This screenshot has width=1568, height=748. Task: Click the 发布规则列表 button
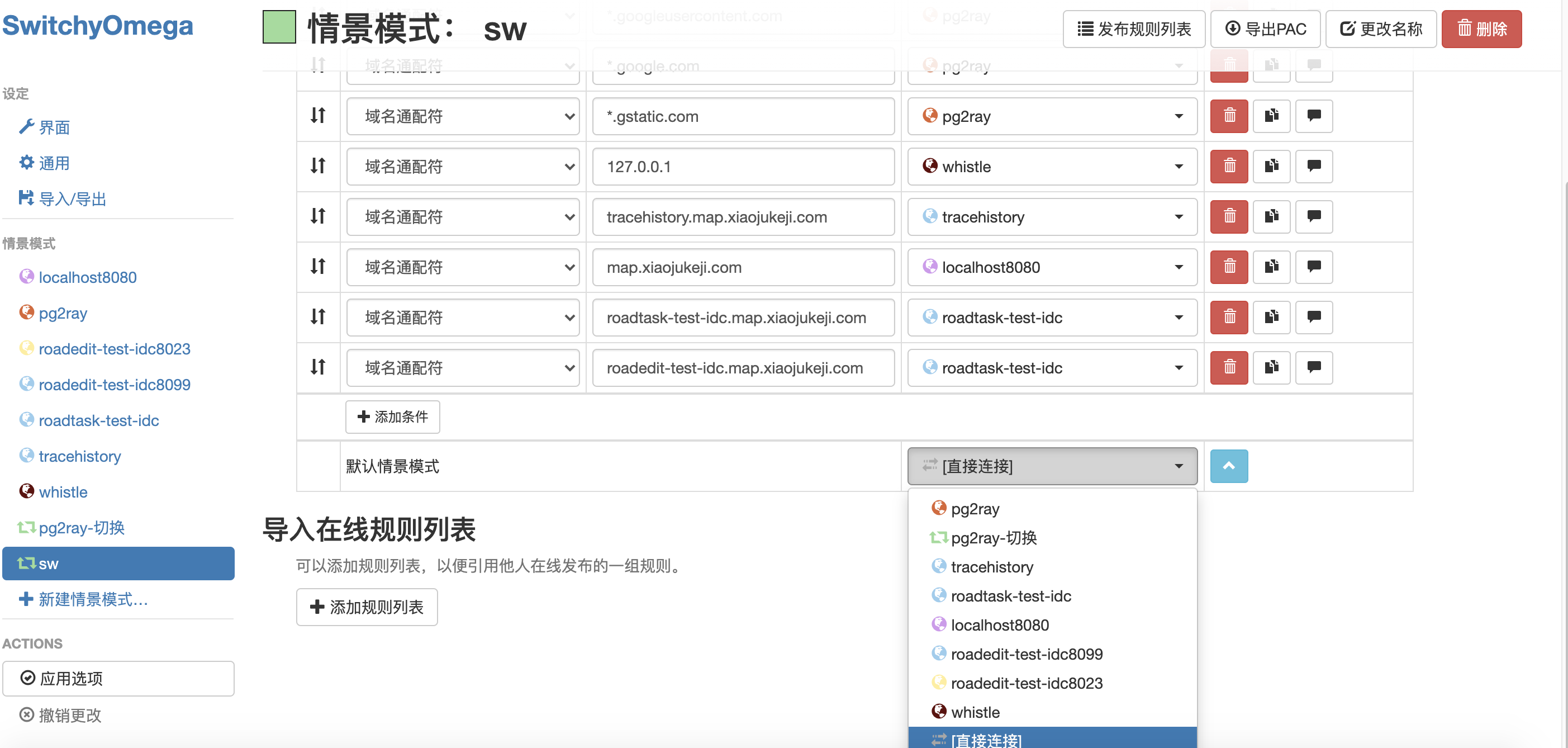pyautogui.click(x=1133, y=29)
